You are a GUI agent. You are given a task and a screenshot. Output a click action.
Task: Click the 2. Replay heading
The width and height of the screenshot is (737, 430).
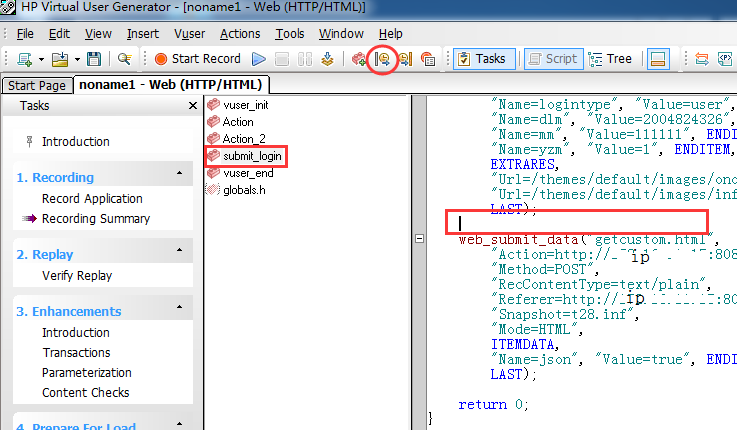[45, 255]
